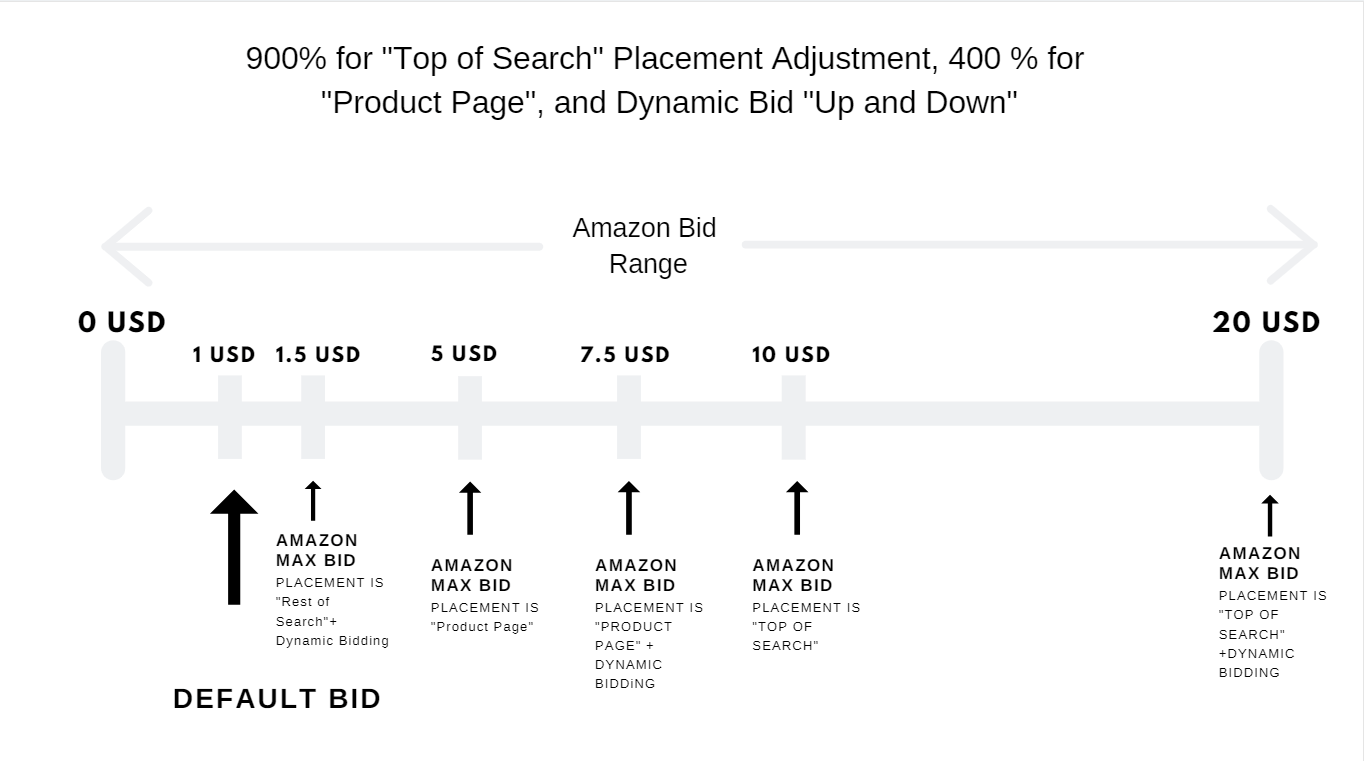Select the 1 USD tick marker
The image size is (1364, 761).
pos(230,417)
